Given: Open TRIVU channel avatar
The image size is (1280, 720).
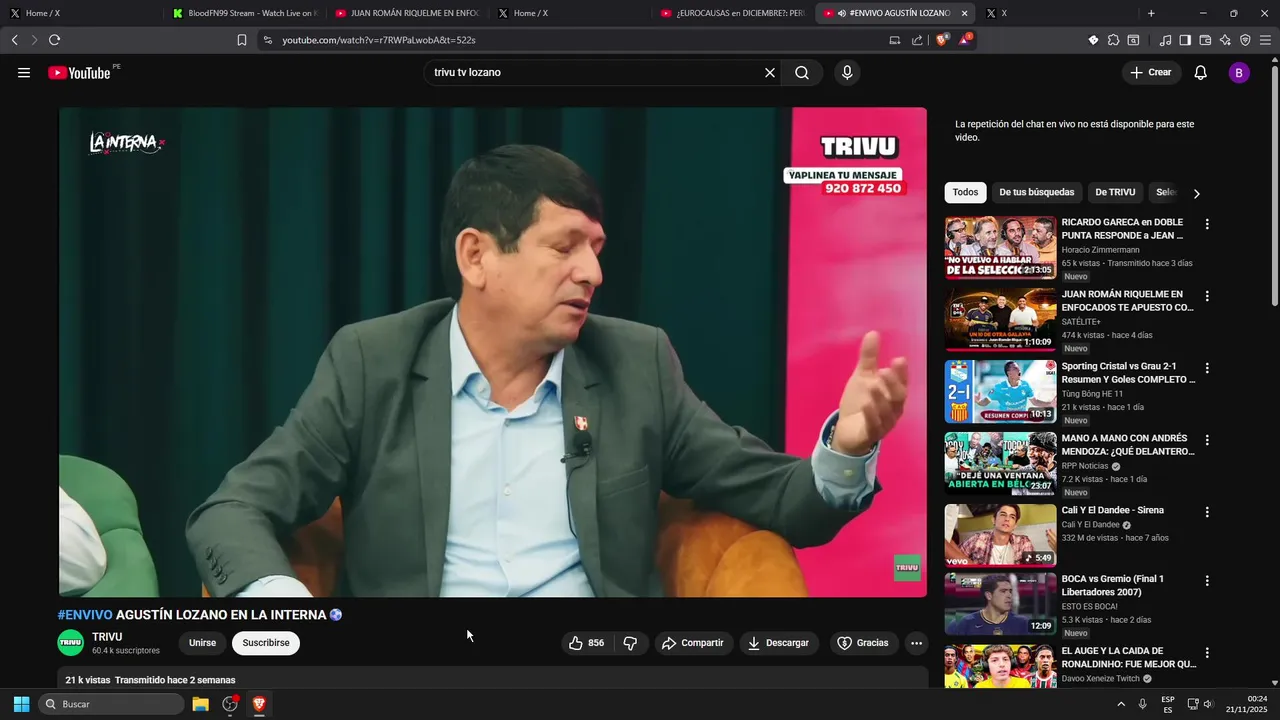Looking at the screenshot, I should (70, 643).
